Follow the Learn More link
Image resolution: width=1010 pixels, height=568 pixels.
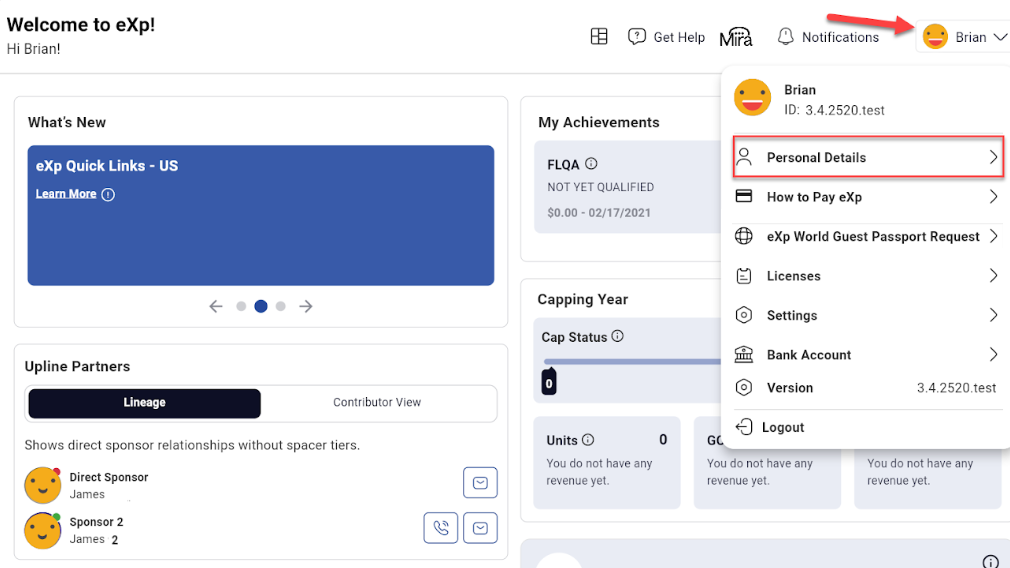click(x=66, y=194)
